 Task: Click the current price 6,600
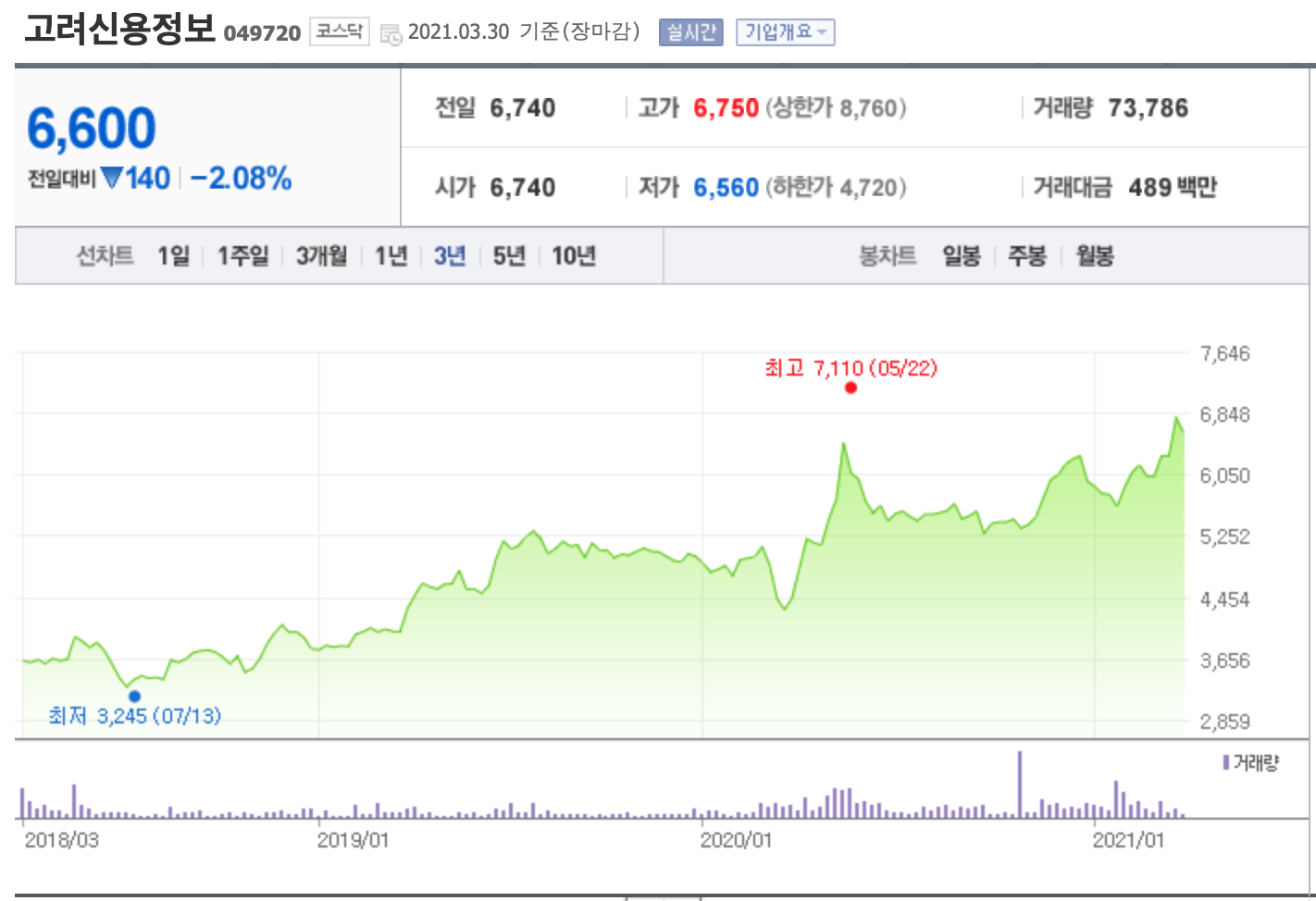(92, 128)
